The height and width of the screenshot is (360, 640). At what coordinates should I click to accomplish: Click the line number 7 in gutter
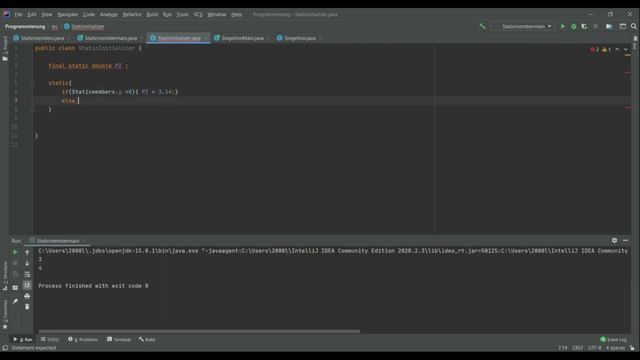click(16, 100)
